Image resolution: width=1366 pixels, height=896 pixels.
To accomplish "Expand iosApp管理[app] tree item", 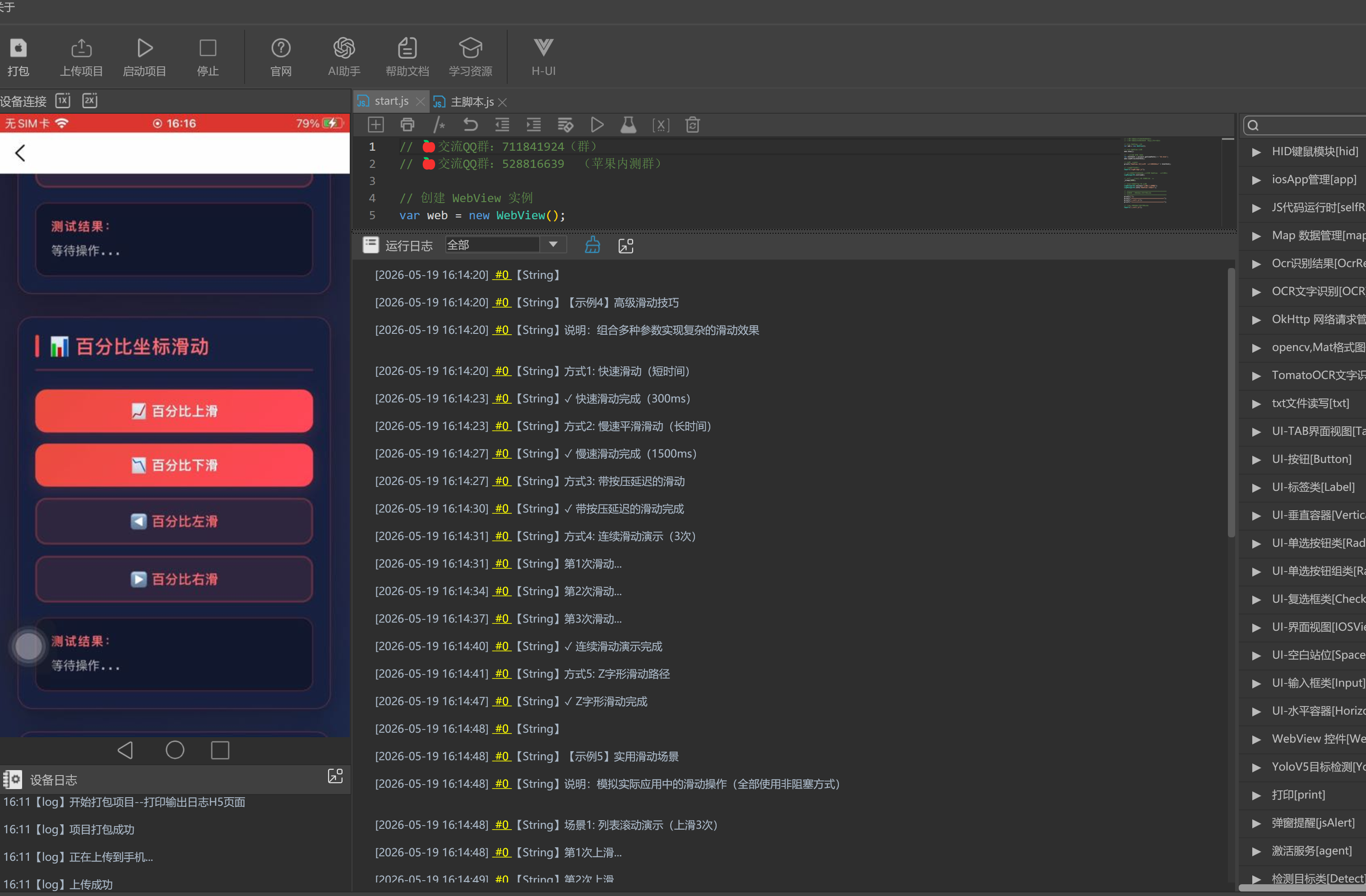I will tap(1256, 180).
